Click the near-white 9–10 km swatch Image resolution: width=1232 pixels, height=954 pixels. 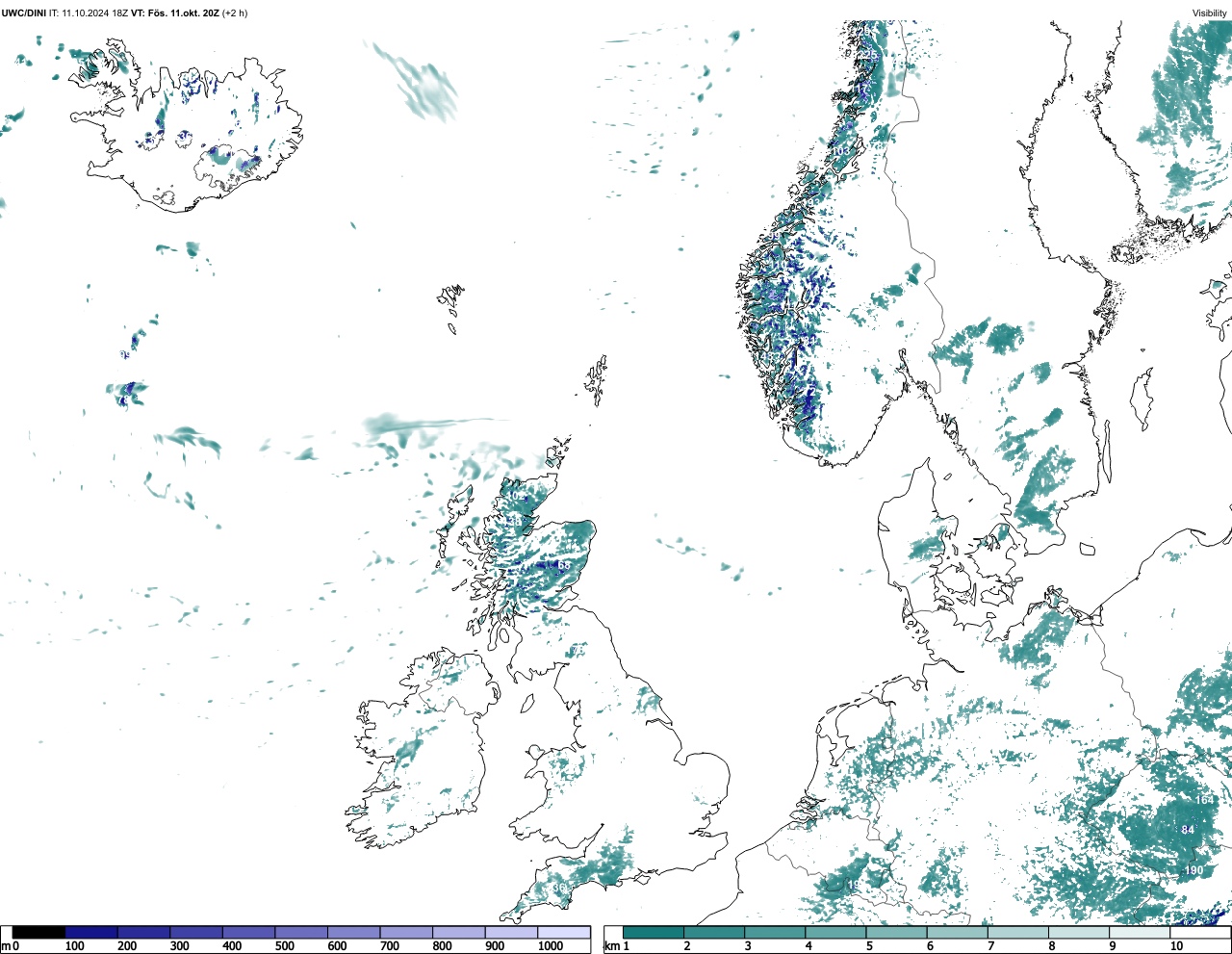pos(1141,932)
